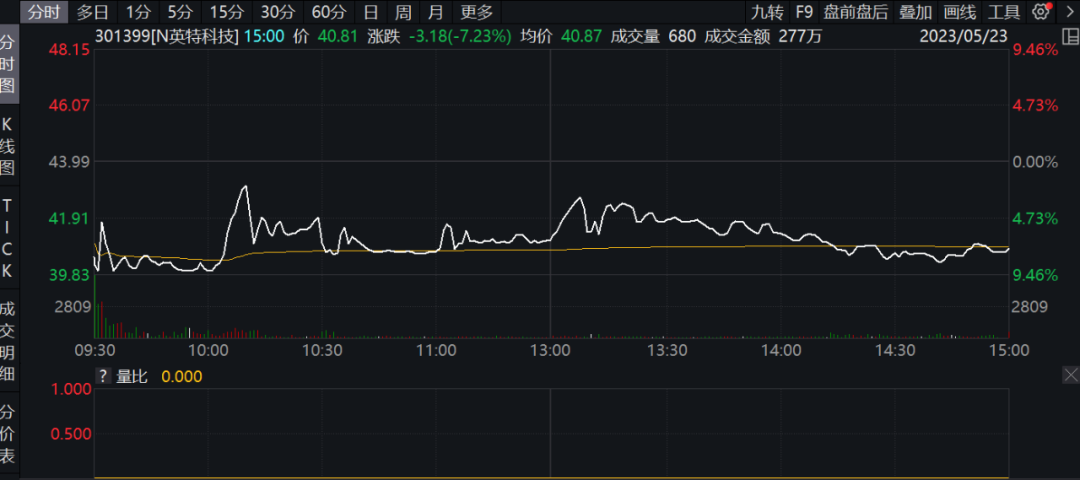Switch to 月 monthly chart

[x=435, y=12]
